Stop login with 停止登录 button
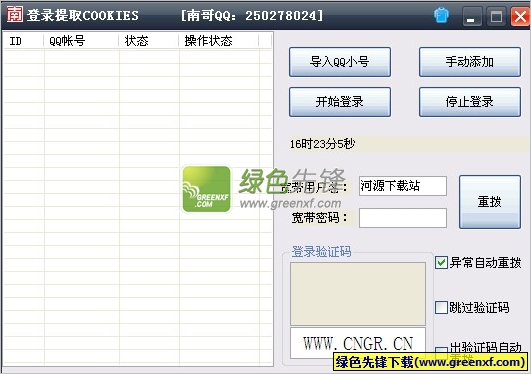The height and width of the screenshot is (374, 531). tap(470, 102)
